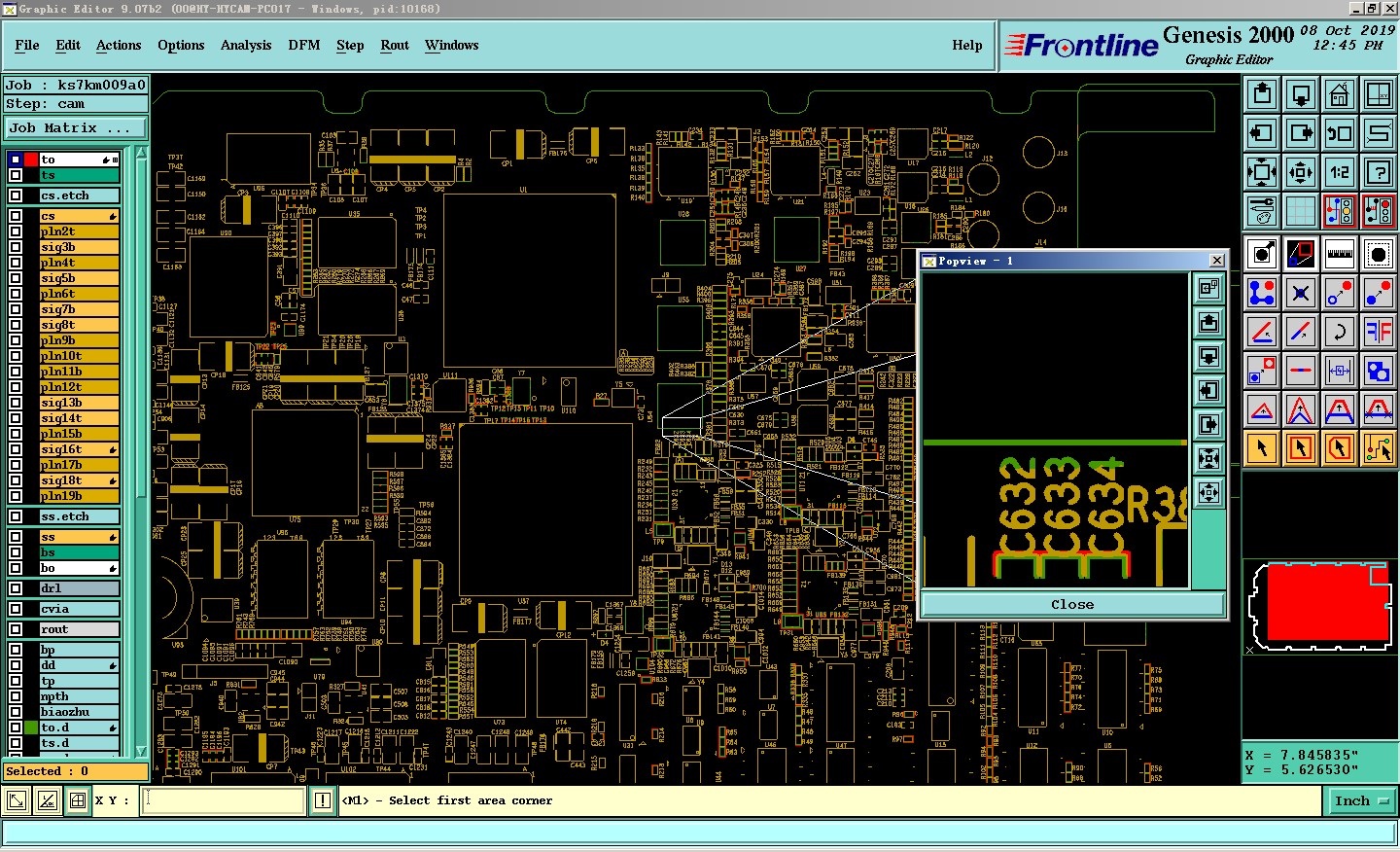Click the Options menu
Screen dimensions: 1400x852
[181, 45]
